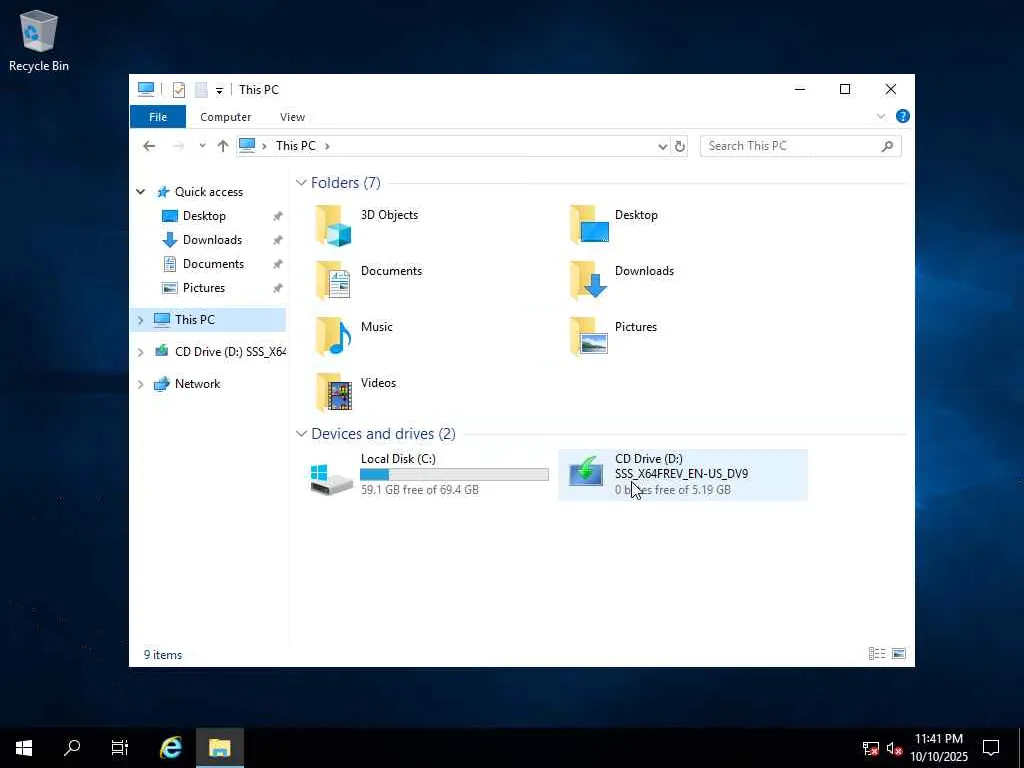Switch to Large icons view layout

pos(899,654)
